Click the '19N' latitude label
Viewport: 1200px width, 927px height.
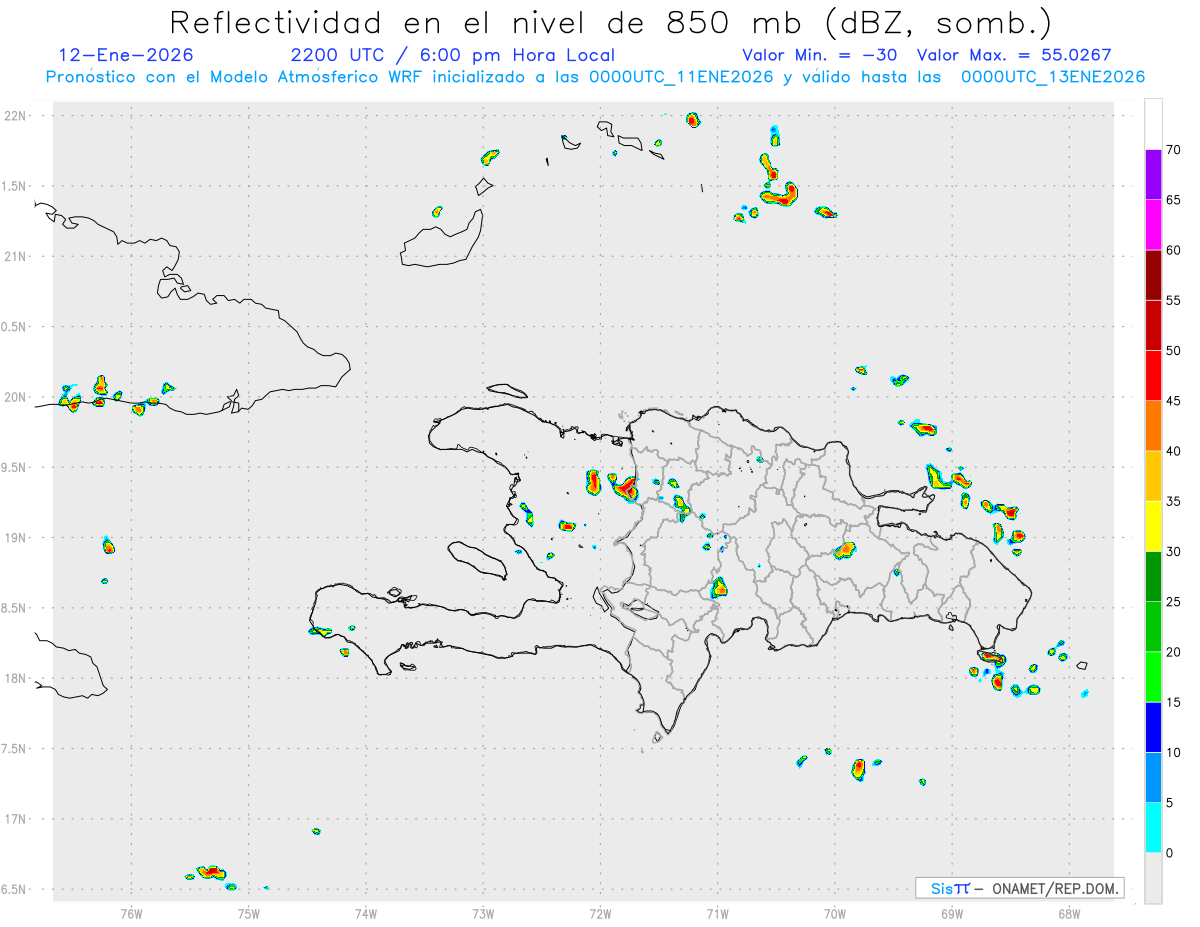click(17, 538)
